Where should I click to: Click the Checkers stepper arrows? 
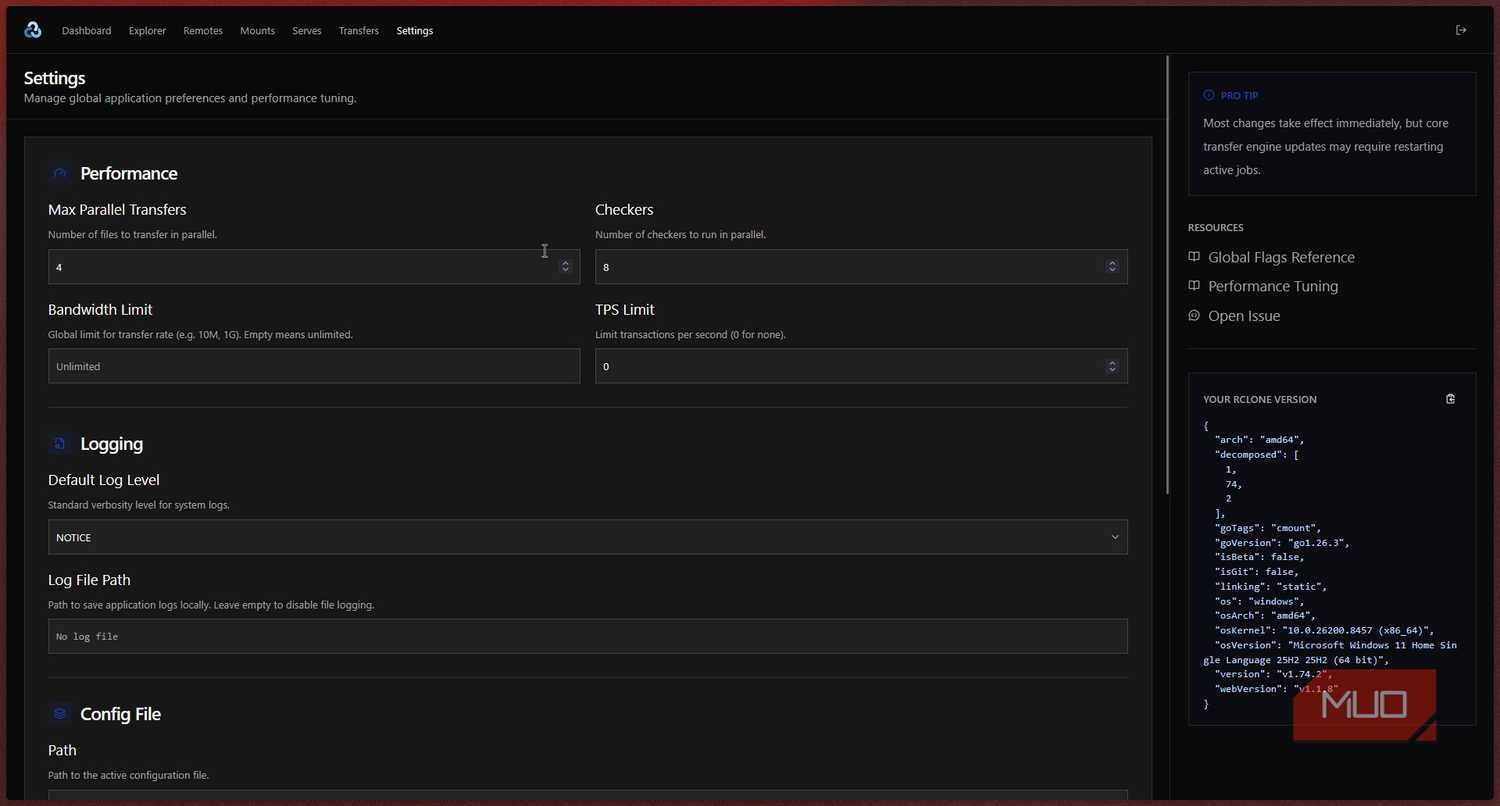tap(1112, 267)
